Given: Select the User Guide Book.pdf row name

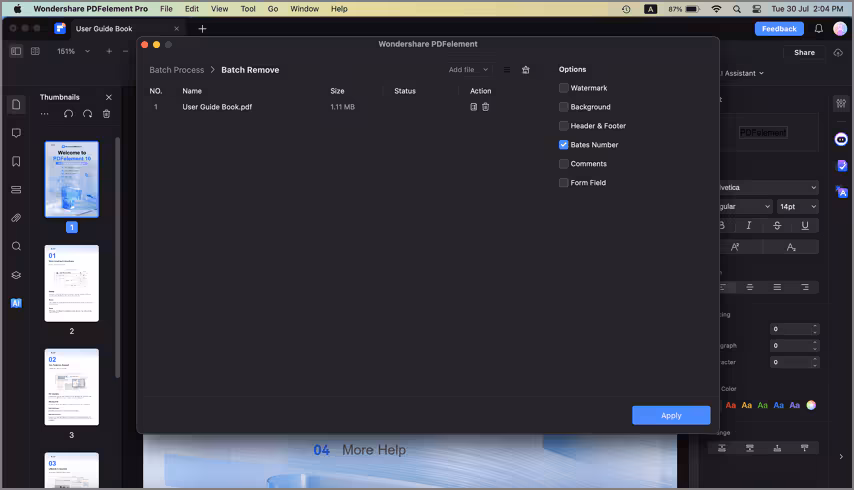Looking at the screenshot, I should [x=217, y=107].
